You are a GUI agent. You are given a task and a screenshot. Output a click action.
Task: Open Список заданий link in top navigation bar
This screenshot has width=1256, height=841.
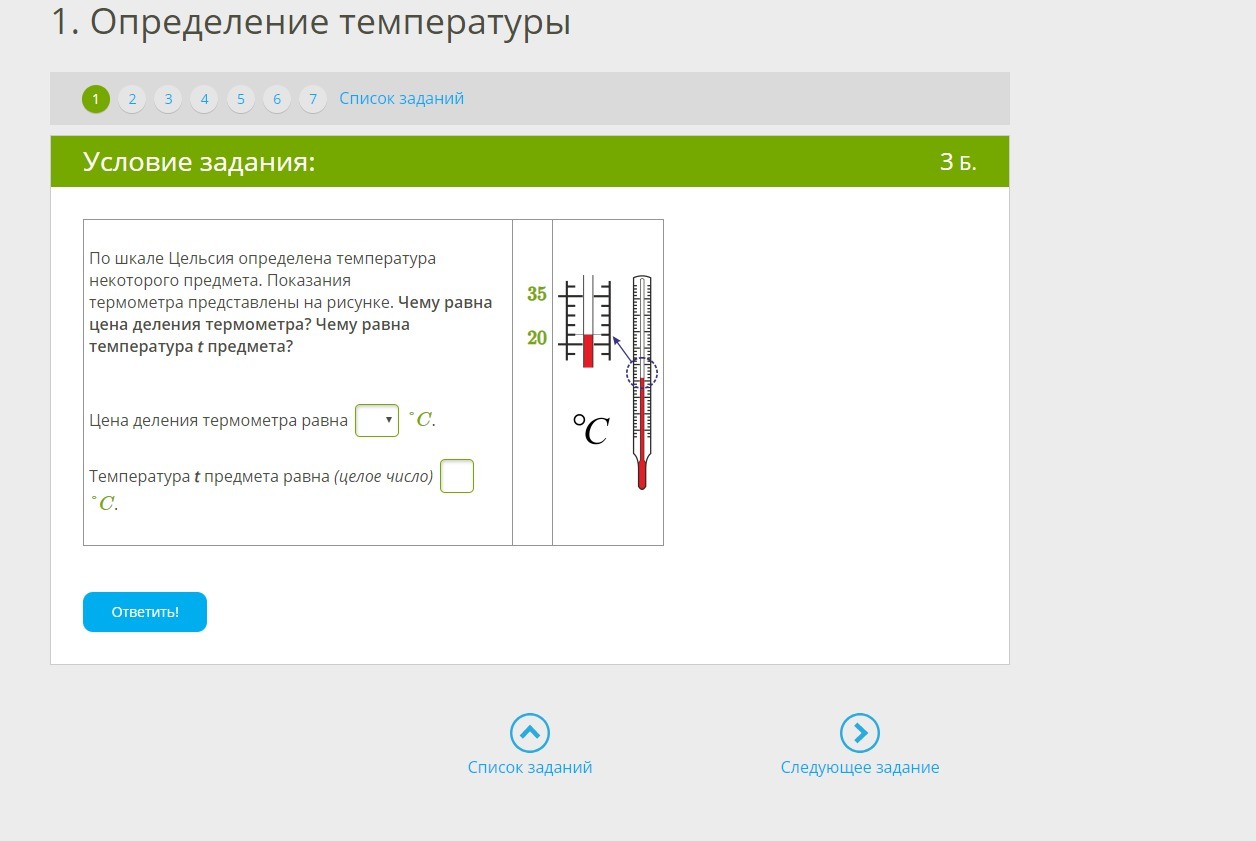point(401,99)
